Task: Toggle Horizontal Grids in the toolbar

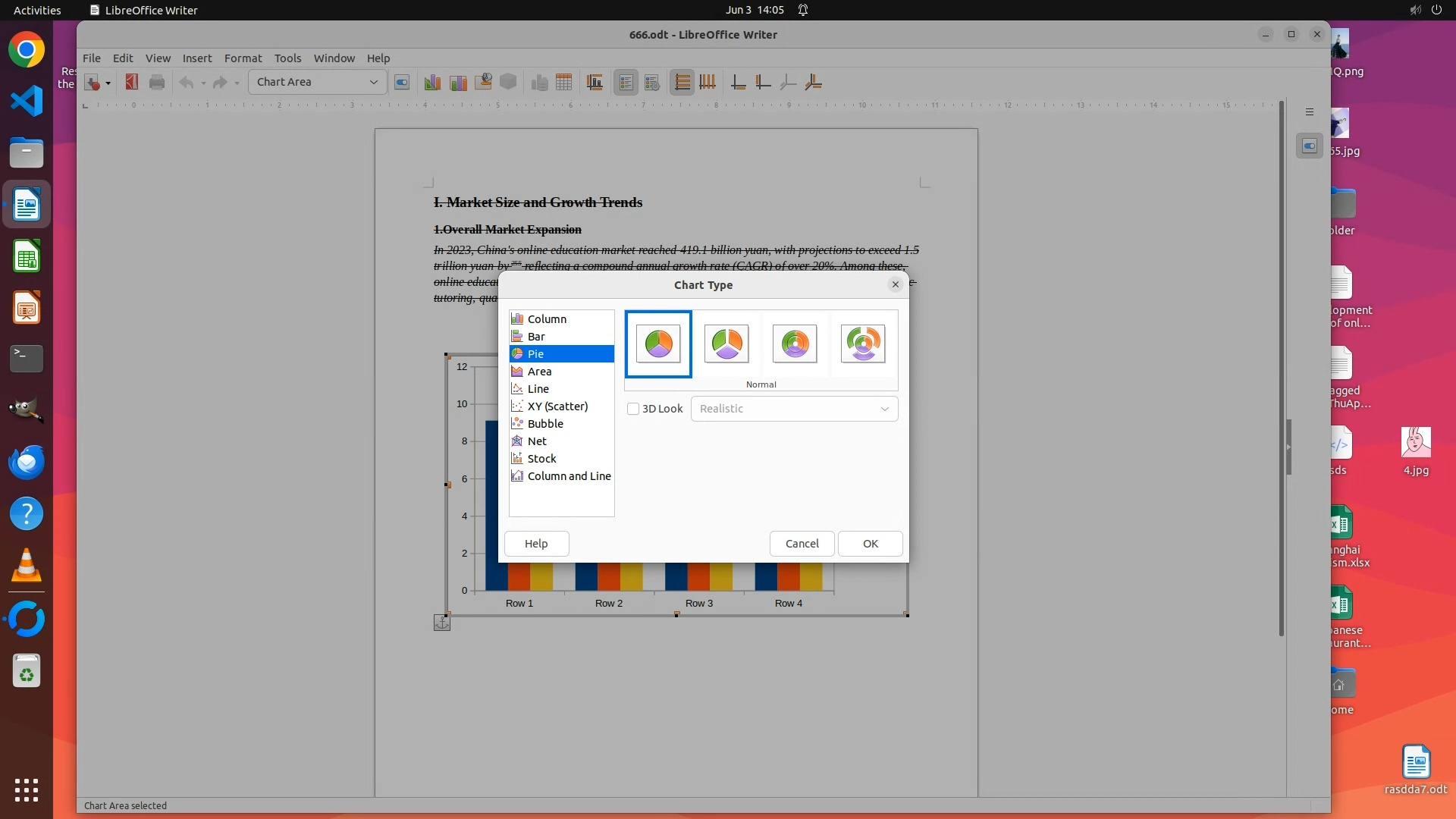Action: click(682, 82)
